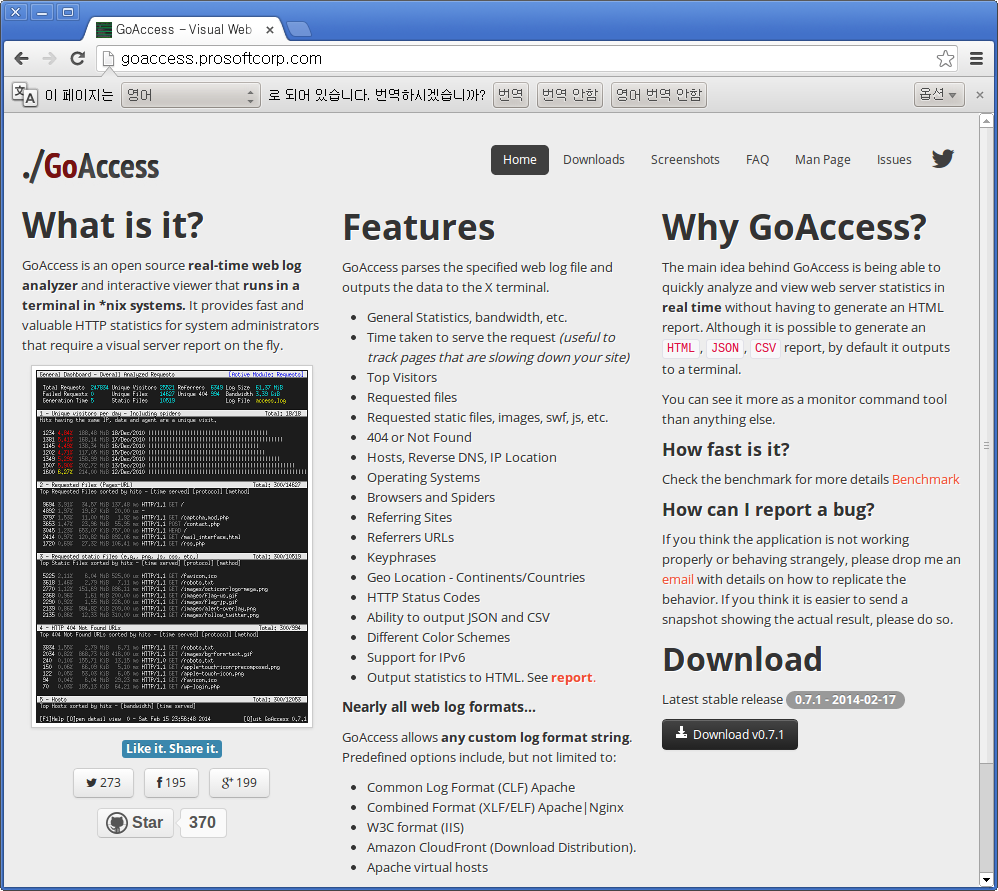Viewport: 998px width, 891px height.
Task: Open the GoAccess terminal screenshot thumbnail
Action: coord(172,546)
